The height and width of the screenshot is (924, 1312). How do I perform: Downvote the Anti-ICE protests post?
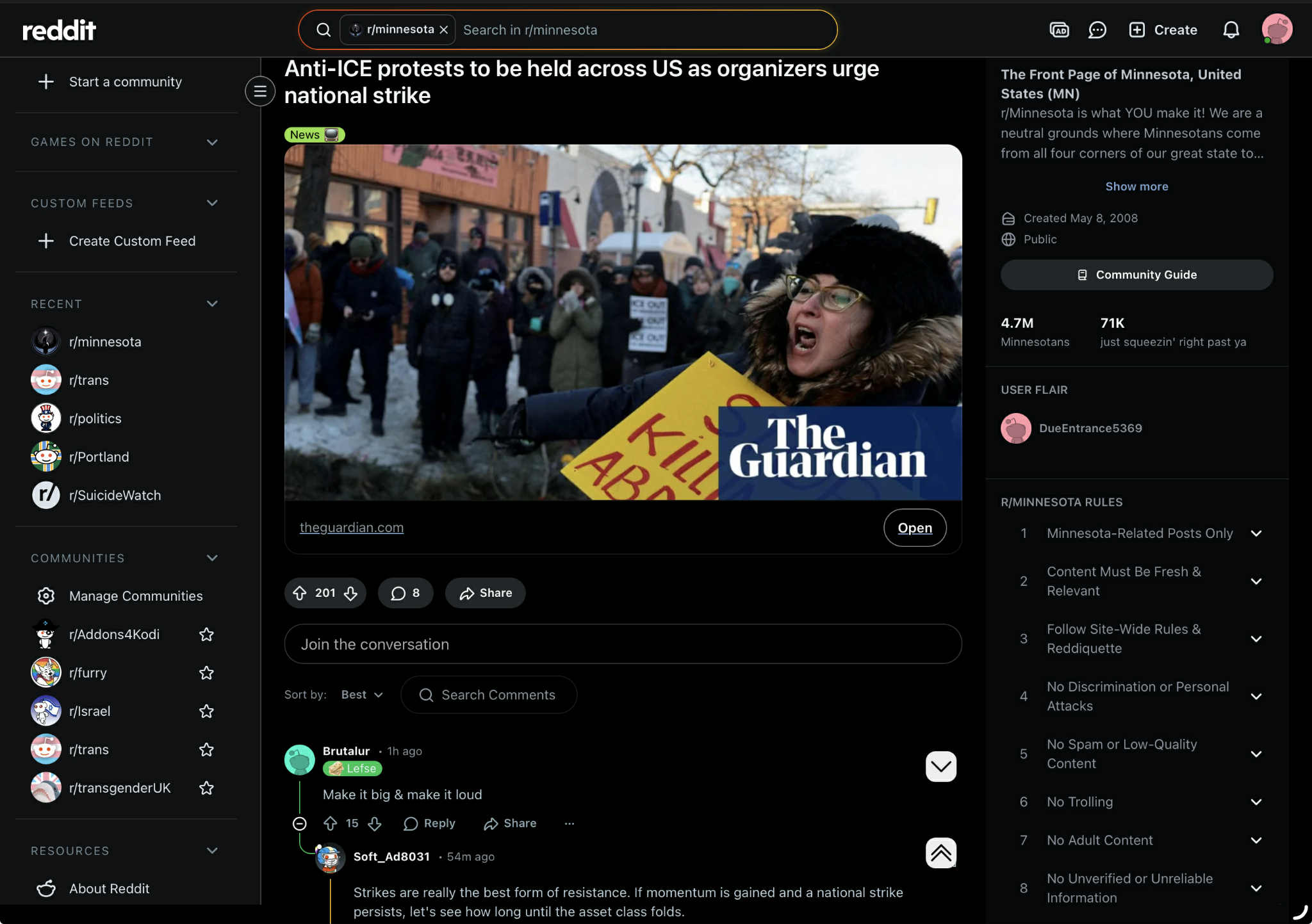tap(350, 593)
